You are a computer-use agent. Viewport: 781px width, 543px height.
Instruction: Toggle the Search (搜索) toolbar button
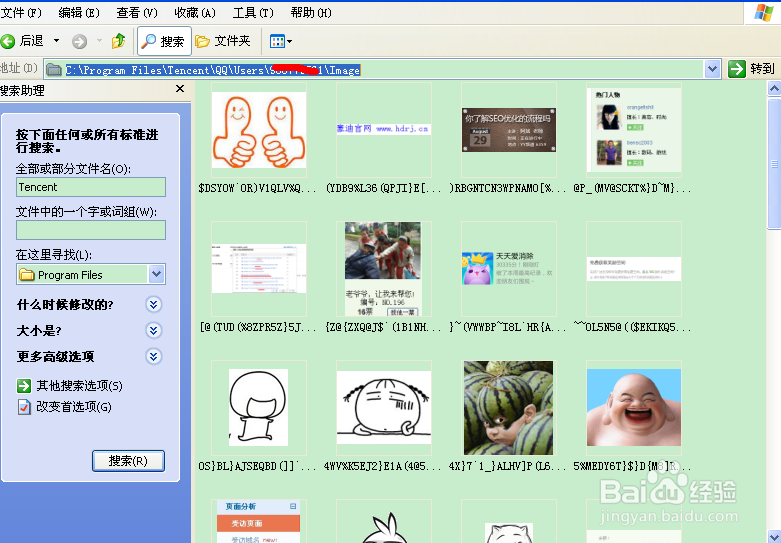point(164,41)
